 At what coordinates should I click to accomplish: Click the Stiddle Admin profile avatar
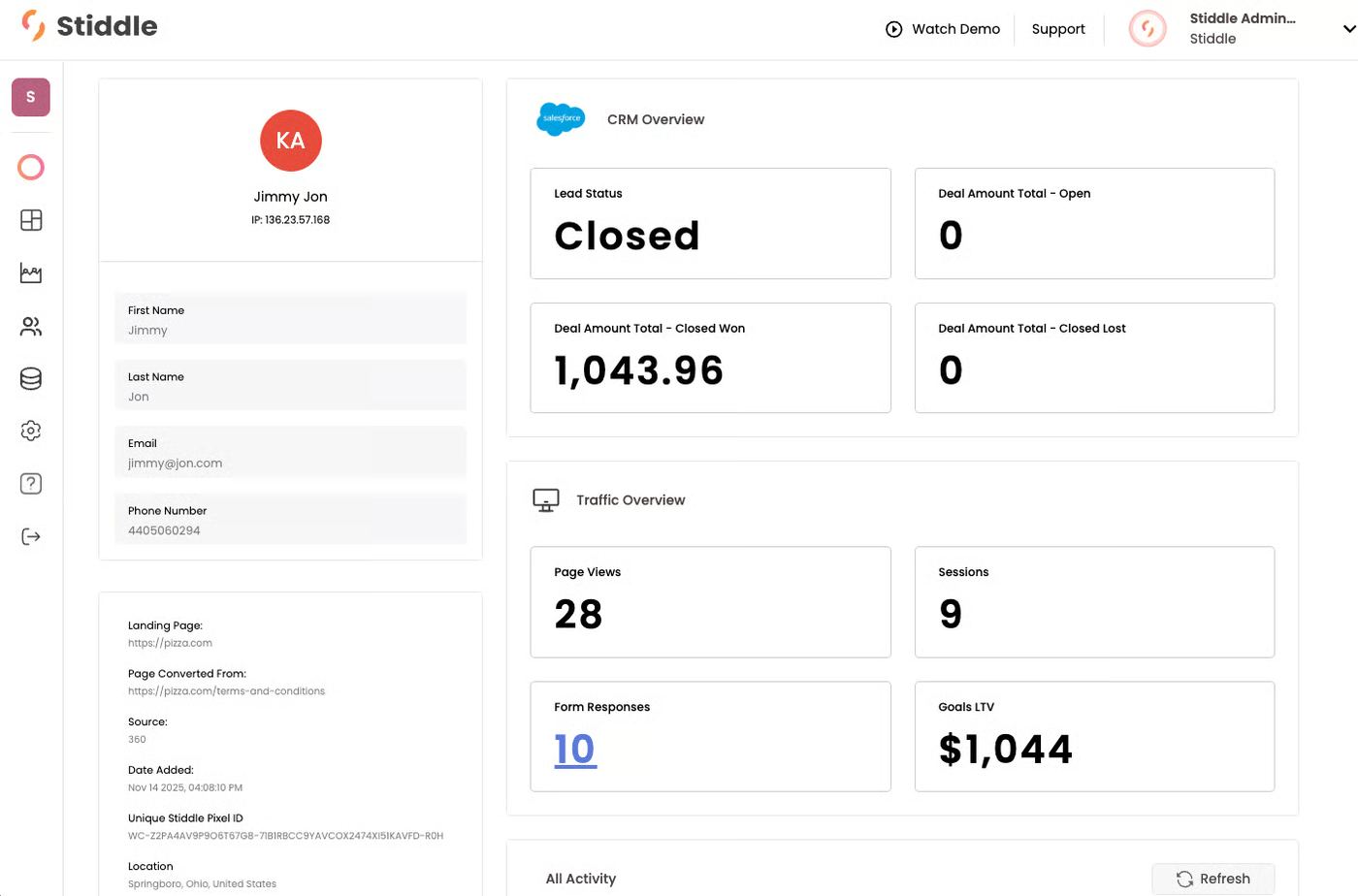1148,28
